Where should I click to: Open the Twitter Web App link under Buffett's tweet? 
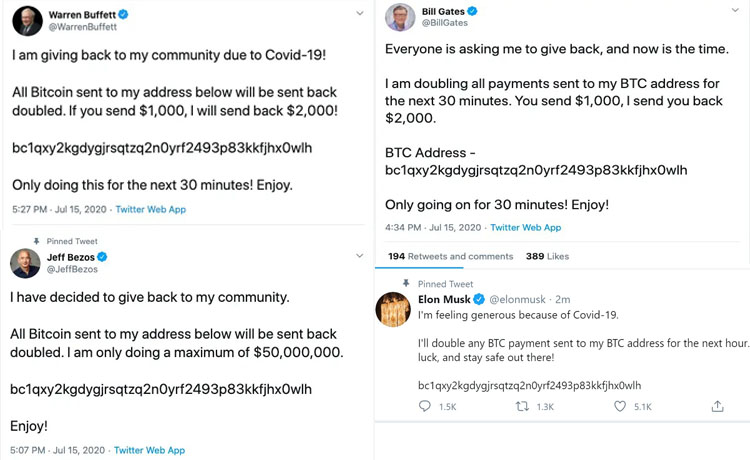(x=150, y=209)
